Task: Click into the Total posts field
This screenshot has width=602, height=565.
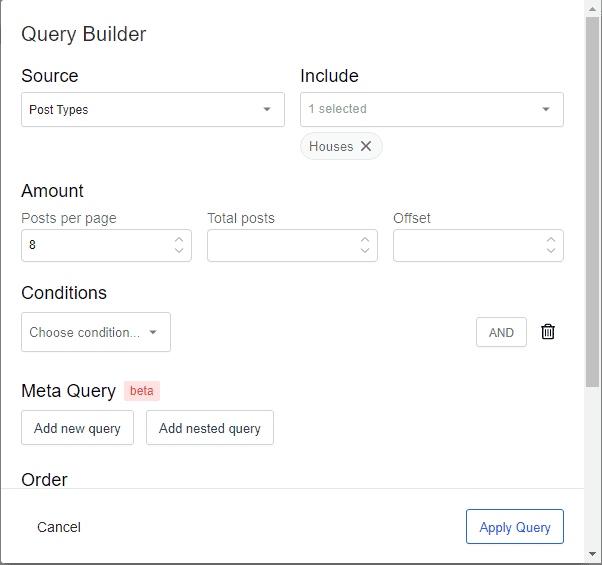Action: (281, 245)
